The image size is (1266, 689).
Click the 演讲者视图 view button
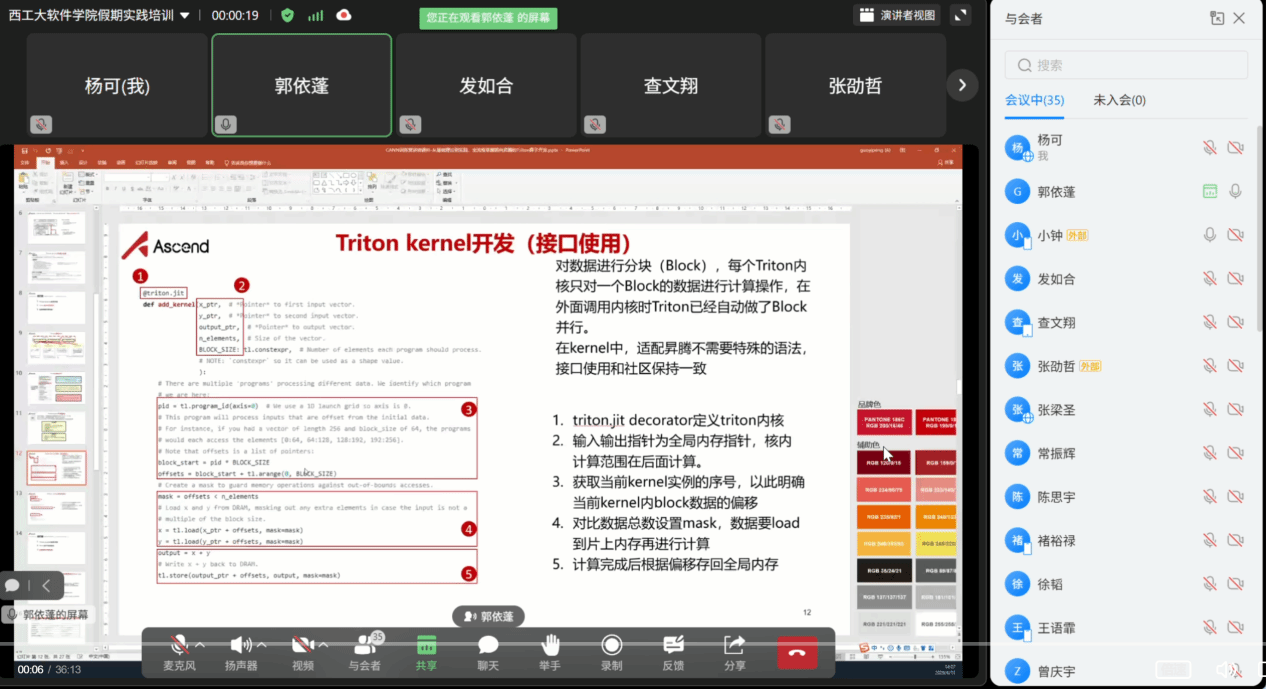(x=897, y=15)
